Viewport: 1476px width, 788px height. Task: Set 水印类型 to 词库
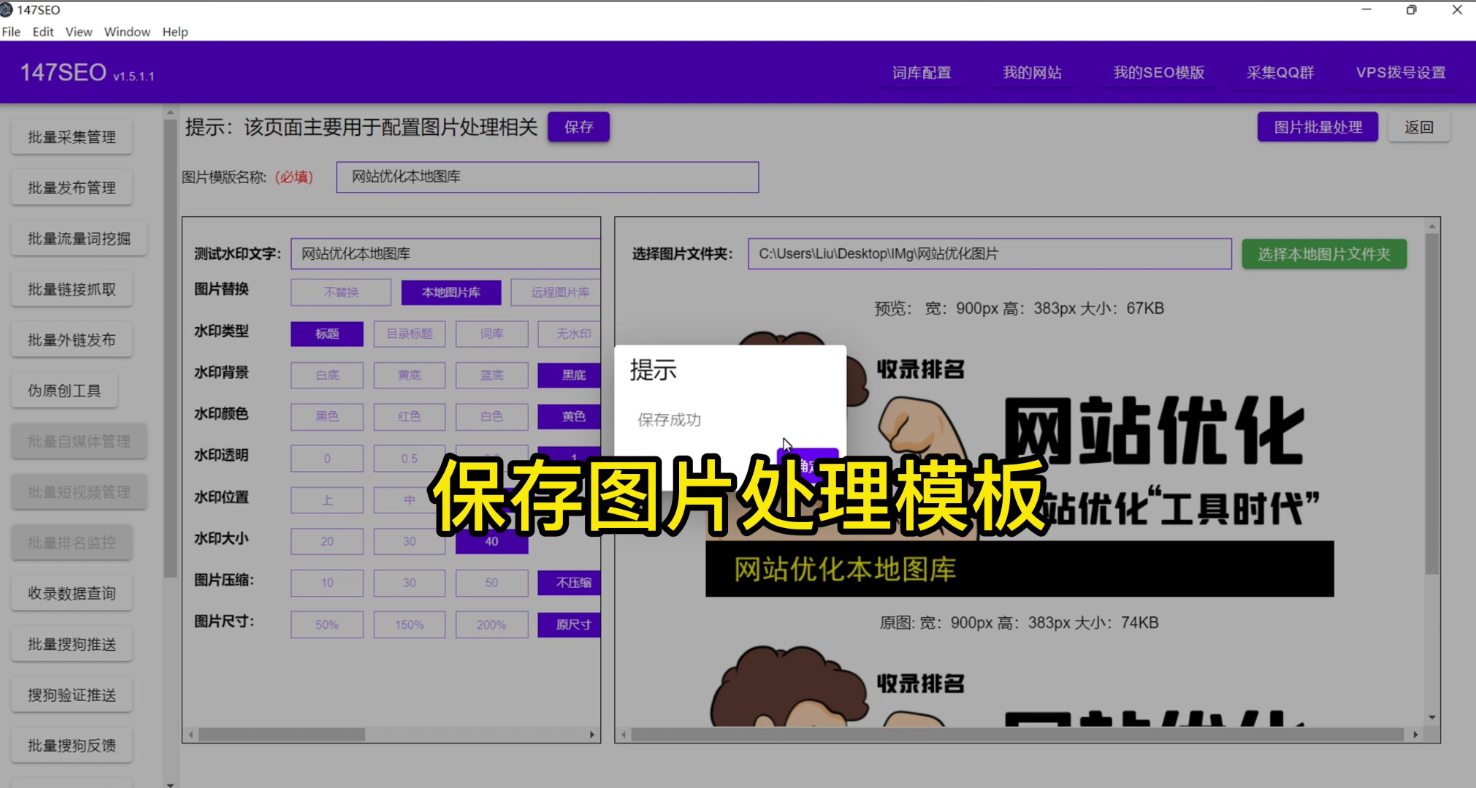492,334
